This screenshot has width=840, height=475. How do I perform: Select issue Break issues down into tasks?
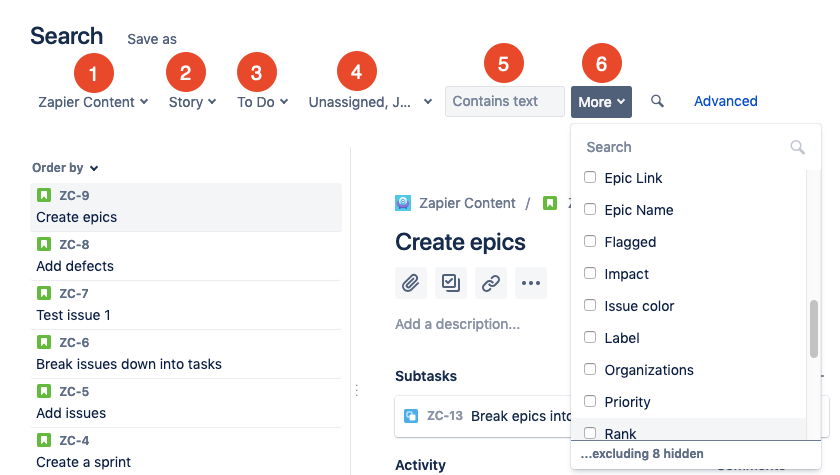point(186,354)
